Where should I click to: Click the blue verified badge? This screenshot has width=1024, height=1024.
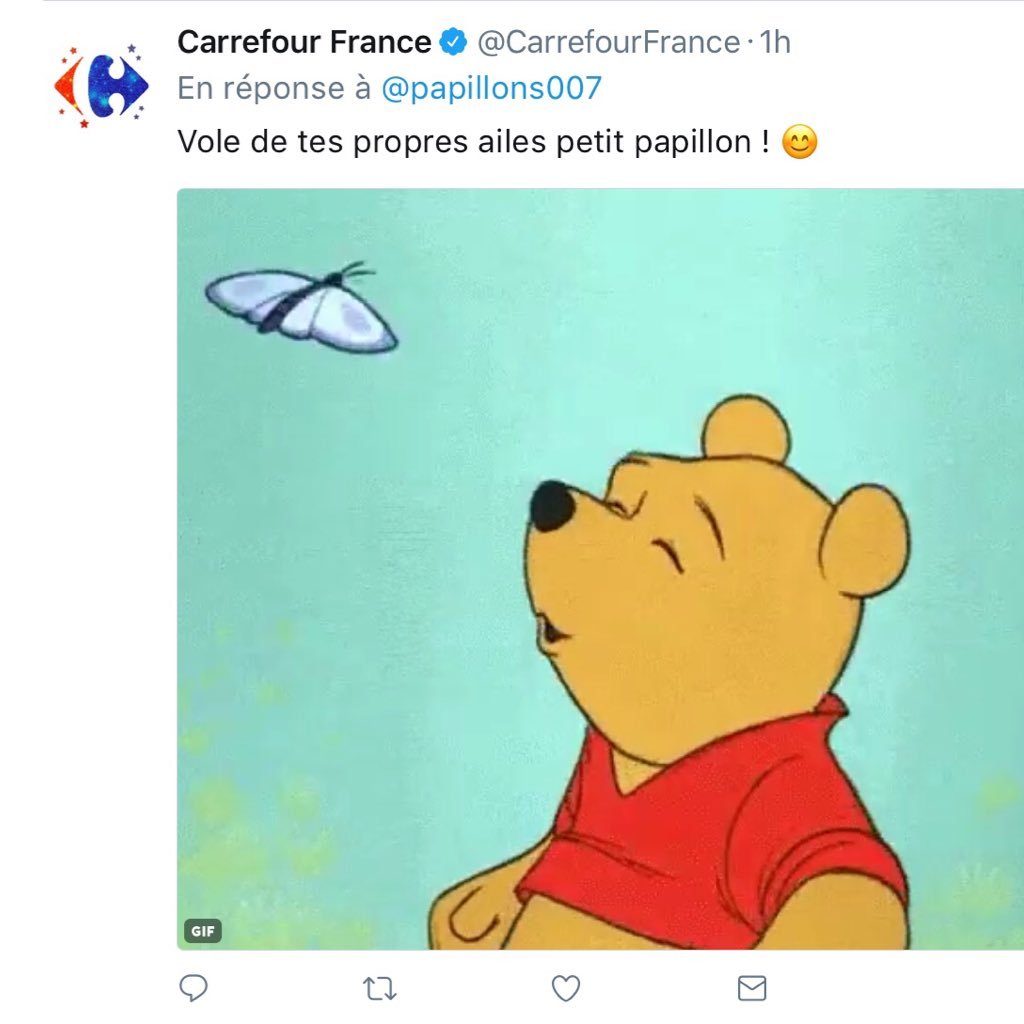(453, 42)
